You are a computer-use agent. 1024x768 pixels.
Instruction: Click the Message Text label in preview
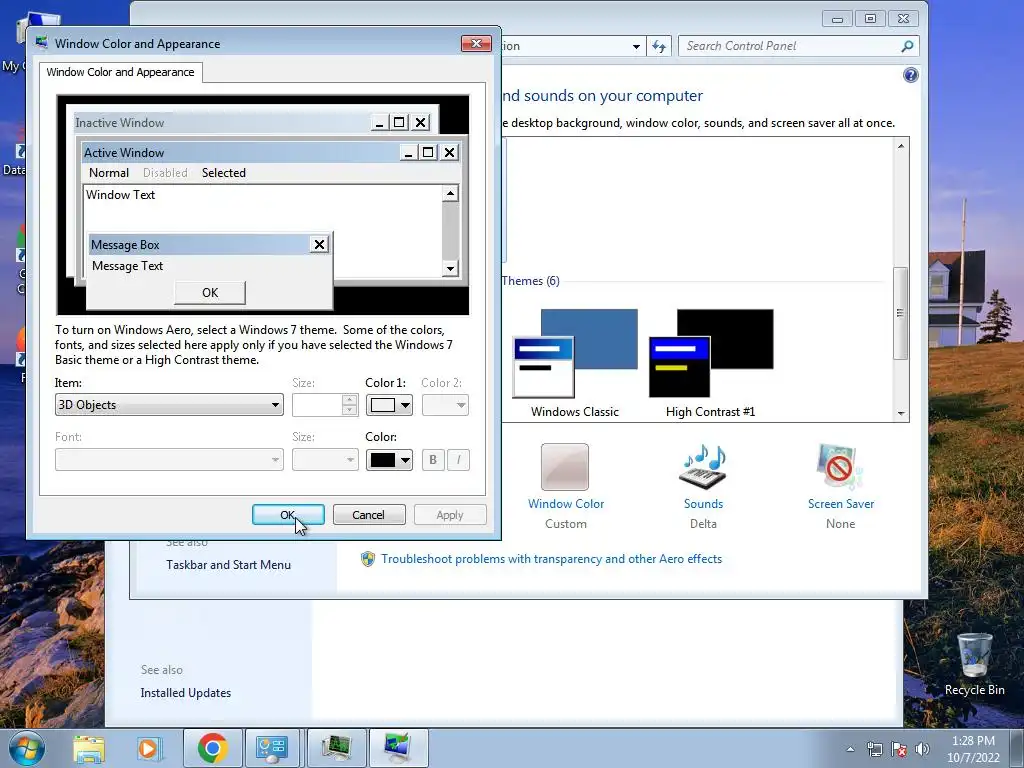point(127,266)
